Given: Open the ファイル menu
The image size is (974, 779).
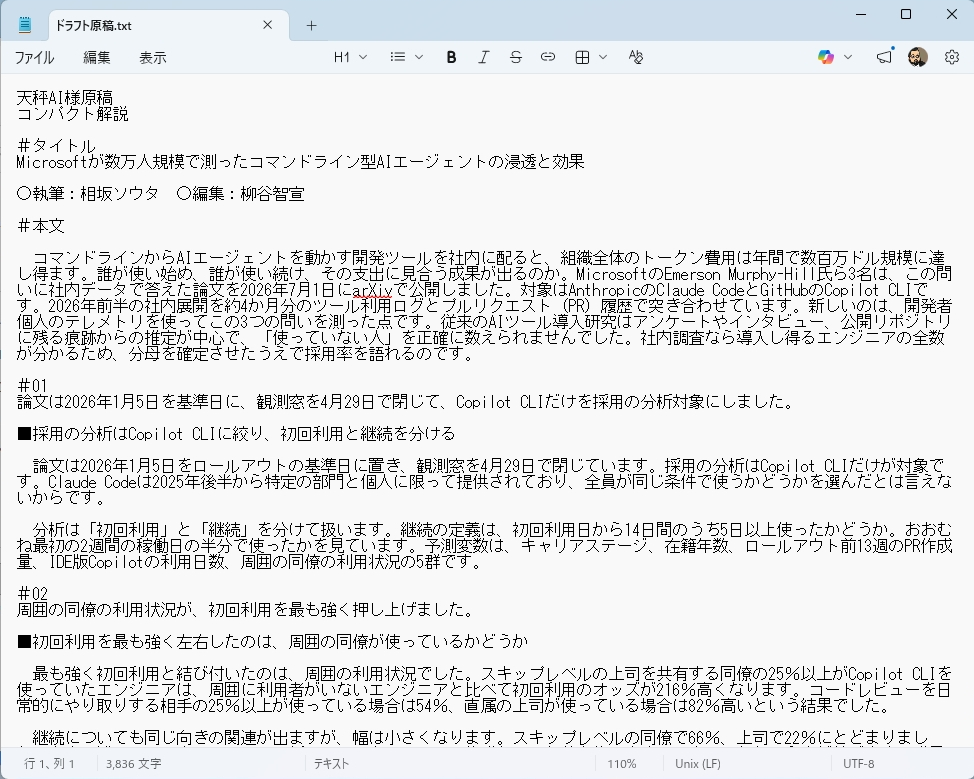Looking at the screenshot, I should 34,58.
